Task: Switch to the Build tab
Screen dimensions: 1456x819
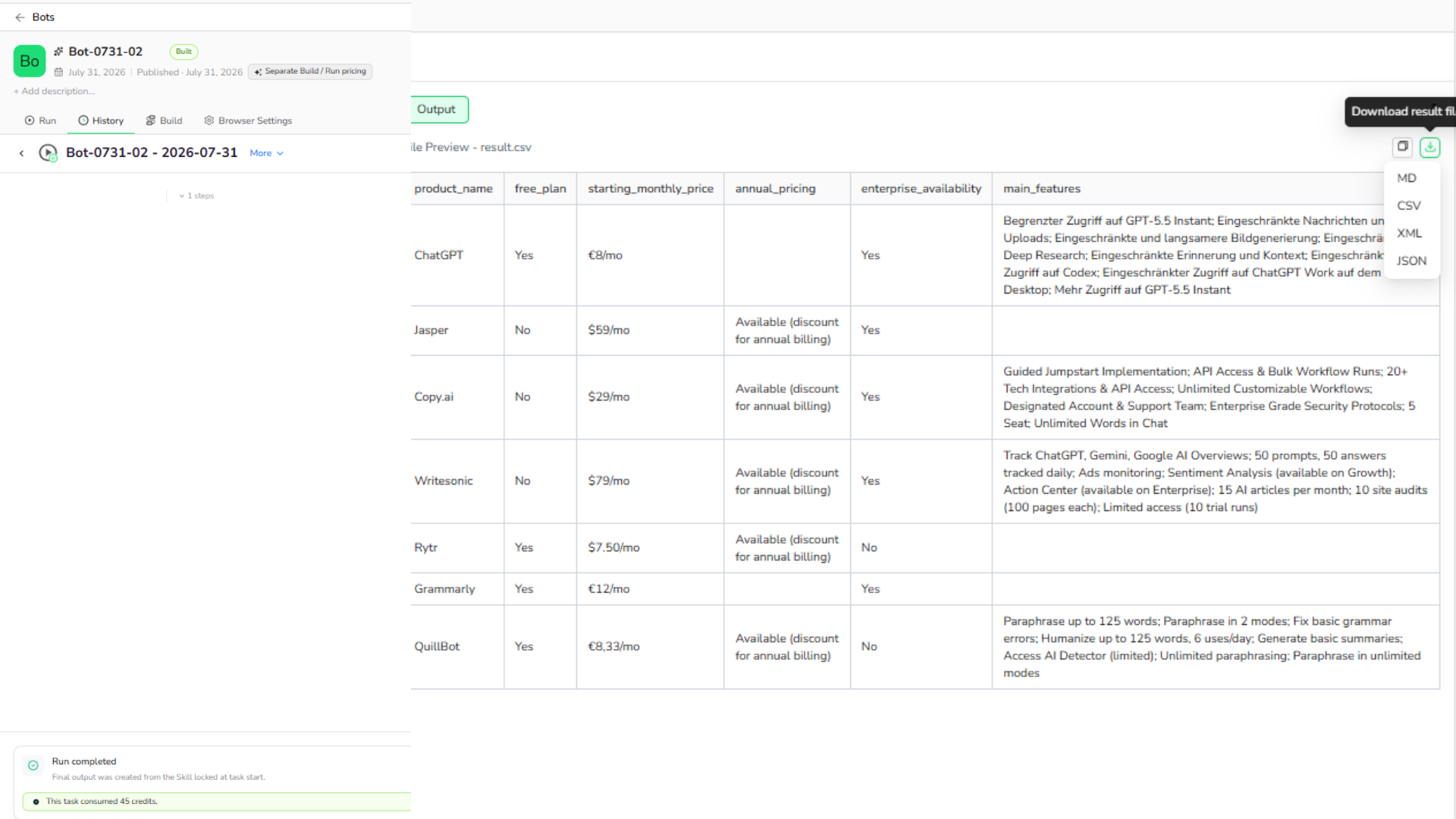Action: 164,121
